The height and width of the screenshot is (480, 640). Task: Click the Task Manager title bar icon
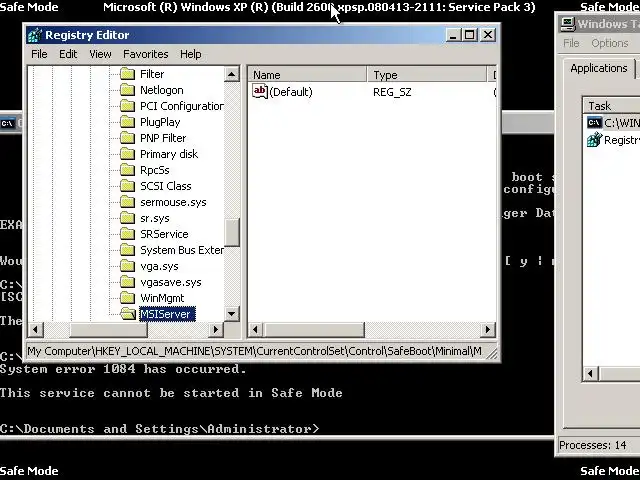click(567, 24)
